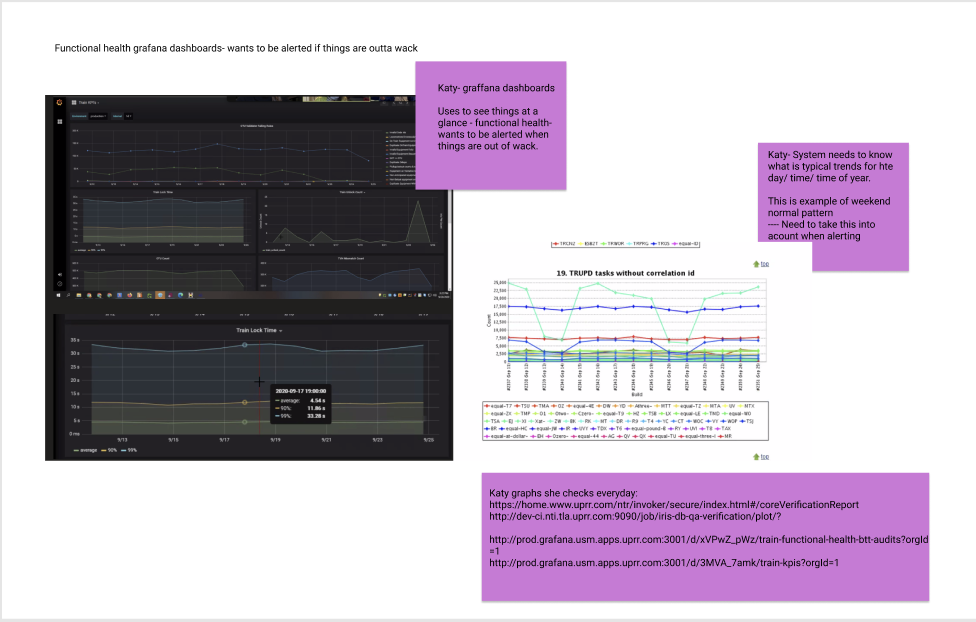
Task: Toggle 'average' series in large Train Lock Time legend
Action: pyautogui.click(x=85, y=450)
